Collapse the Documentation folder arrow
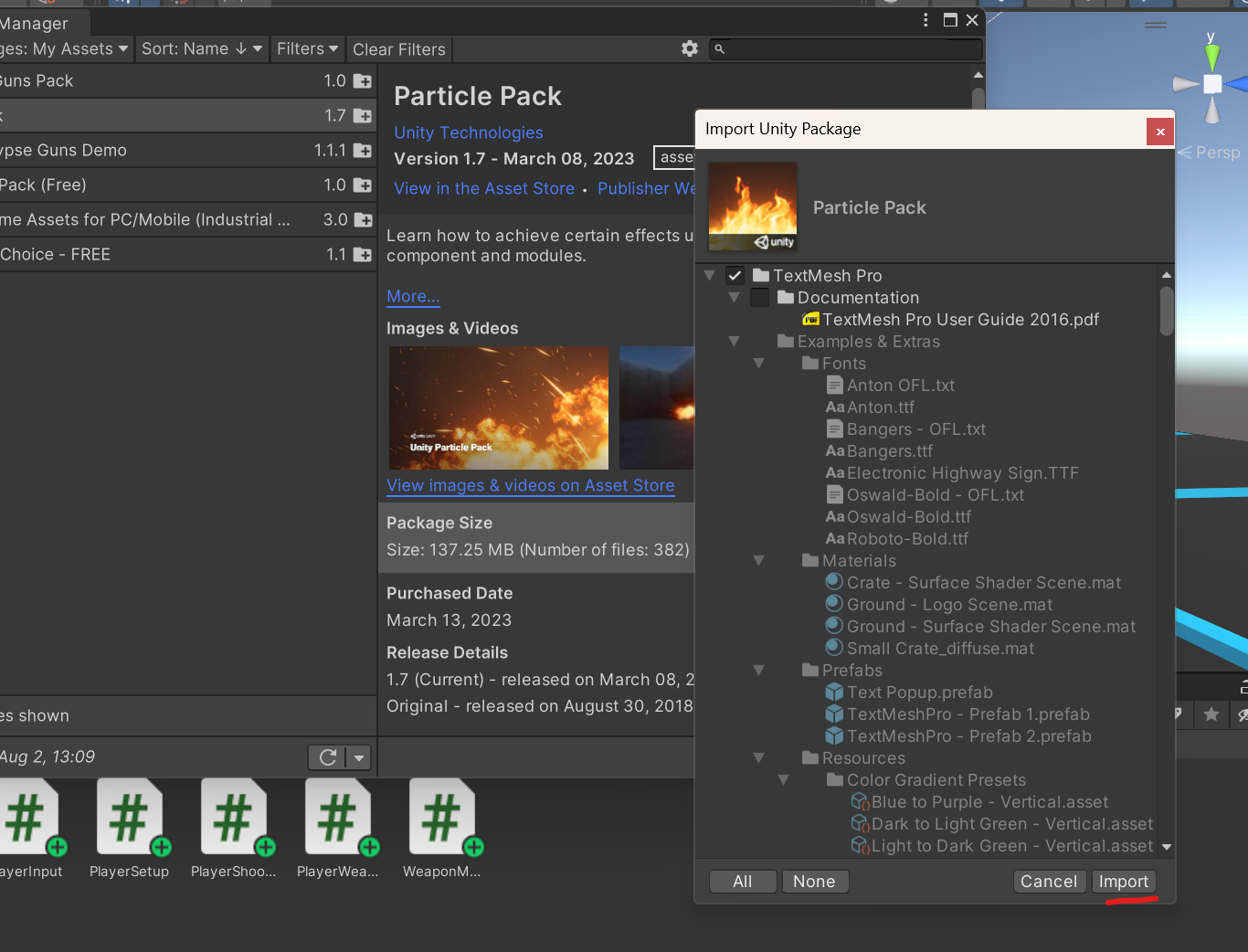This screenshot has height=952, width=1248. (734, 297)
